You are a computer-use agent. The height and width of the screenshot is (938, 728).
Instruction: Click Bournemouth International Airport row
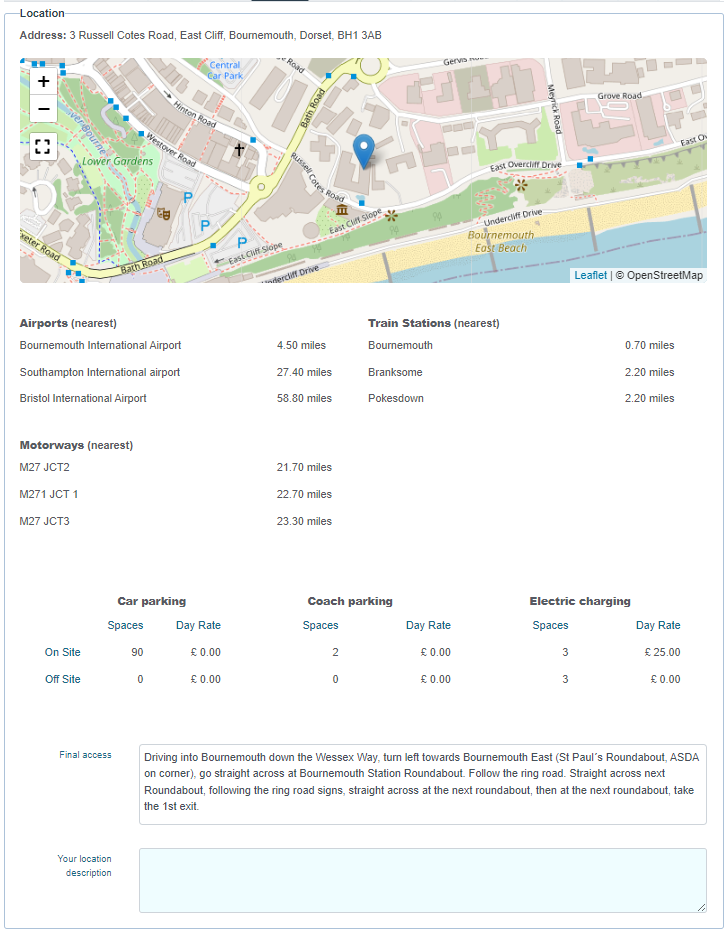pos(100,345)
